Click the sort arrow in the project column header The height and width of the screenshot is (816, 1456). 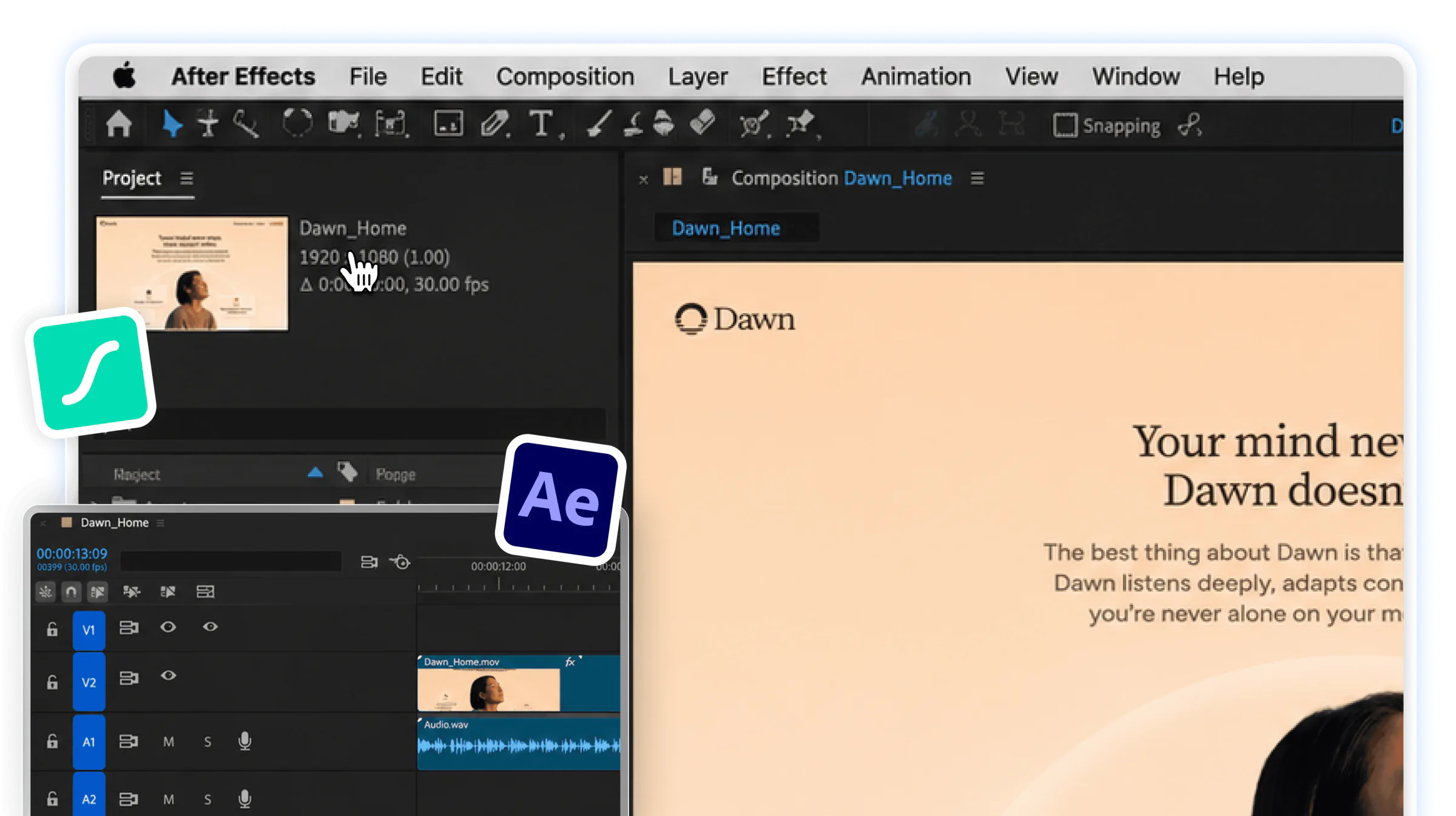pyautogui.click(x=315, y=473)
